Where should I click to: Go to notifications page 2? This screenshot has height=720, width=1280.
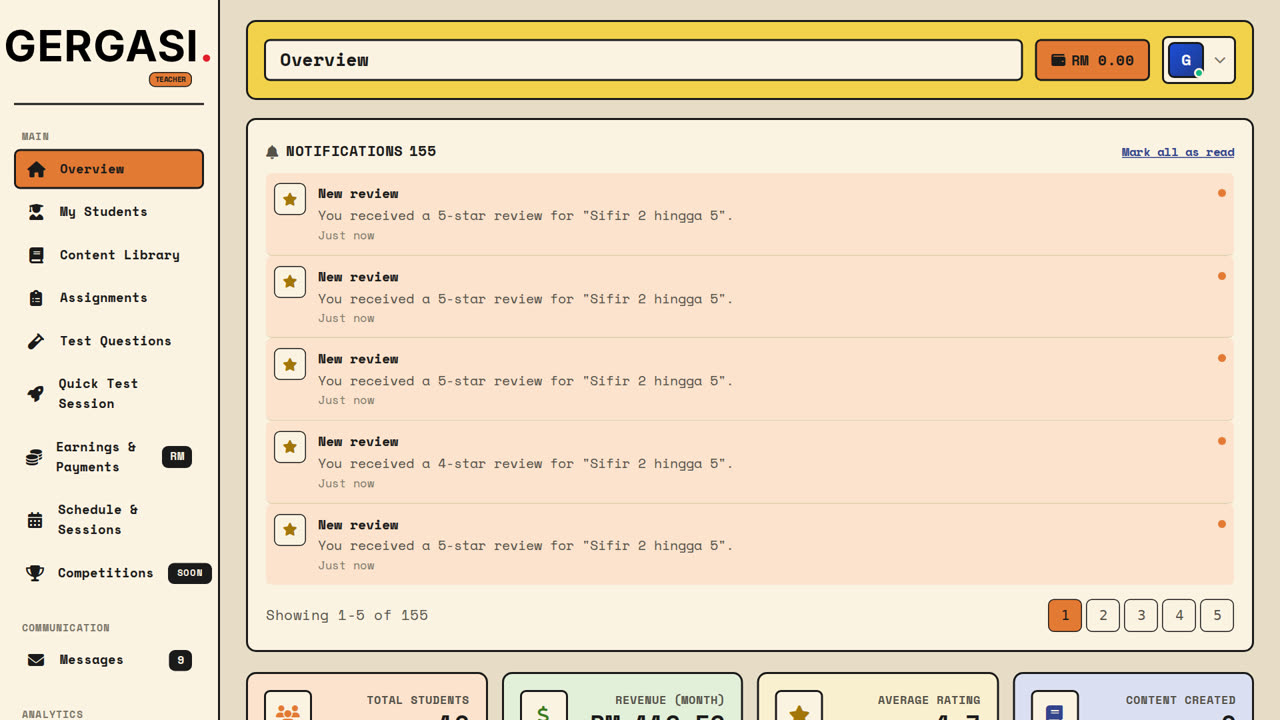coord(1103,615)
